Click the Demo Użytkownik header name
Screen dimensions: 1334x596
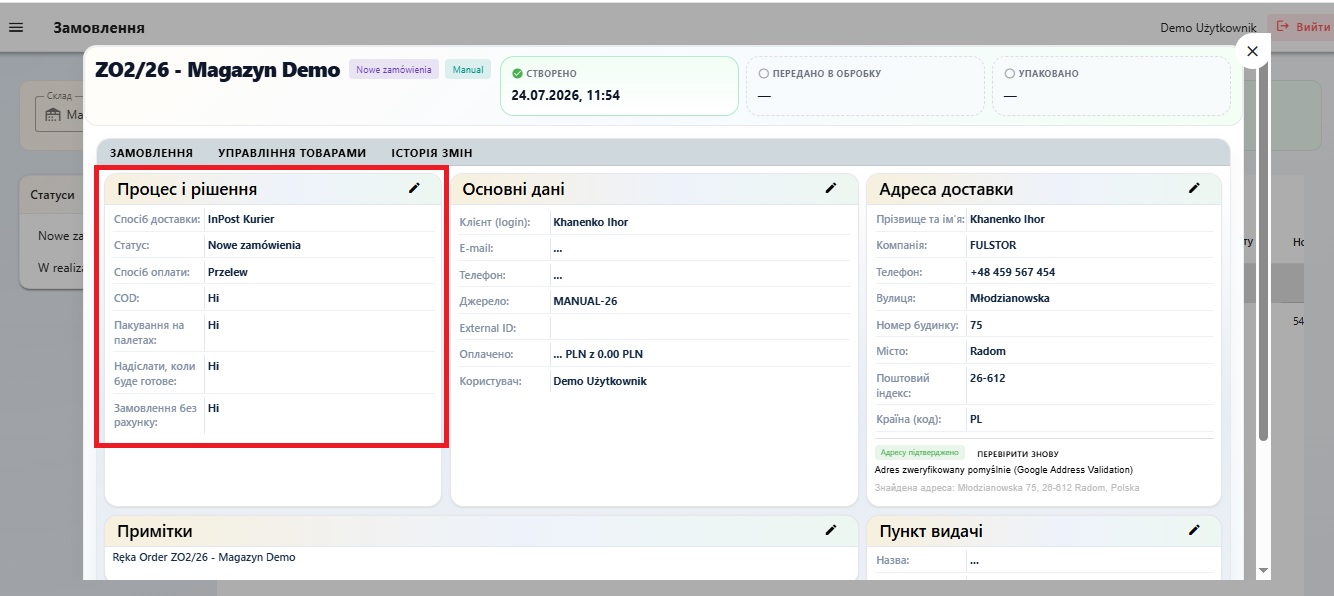pos(1208,28)
